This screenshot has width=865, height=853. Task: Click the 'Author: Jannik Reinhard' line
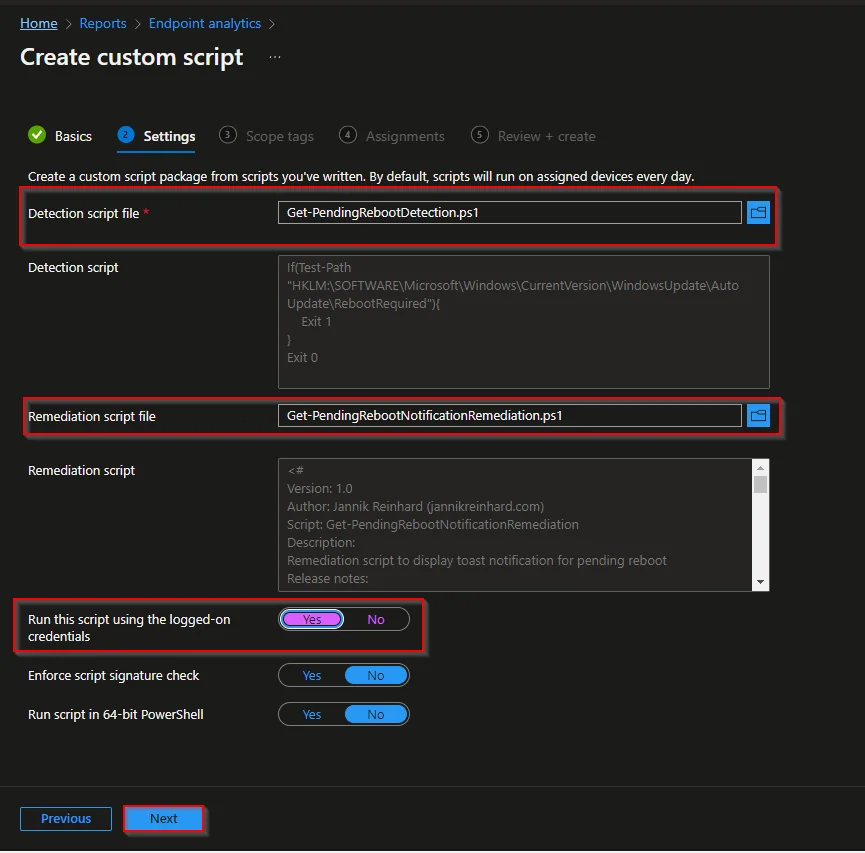tap(415, 507)
